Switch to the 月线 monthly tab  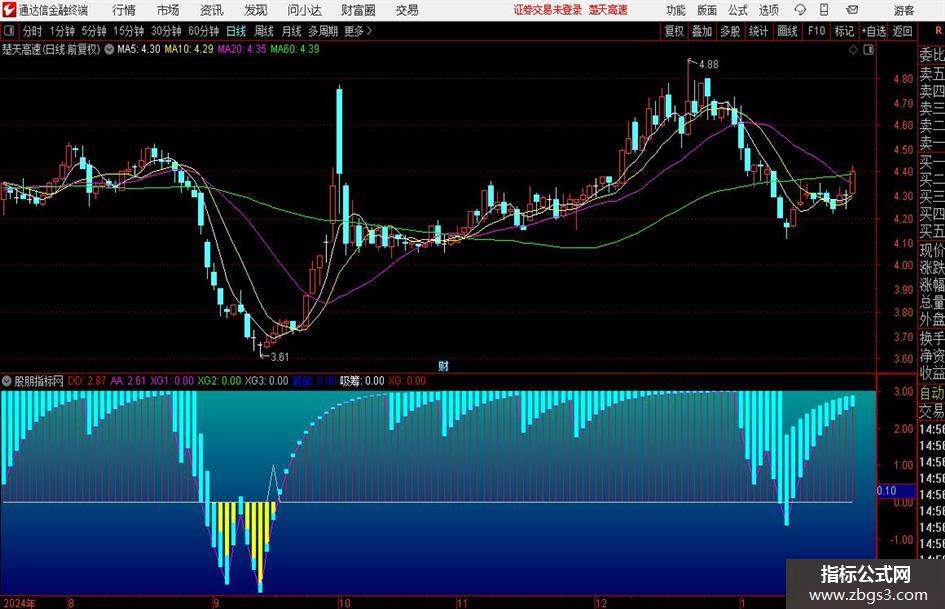(291, 31)
